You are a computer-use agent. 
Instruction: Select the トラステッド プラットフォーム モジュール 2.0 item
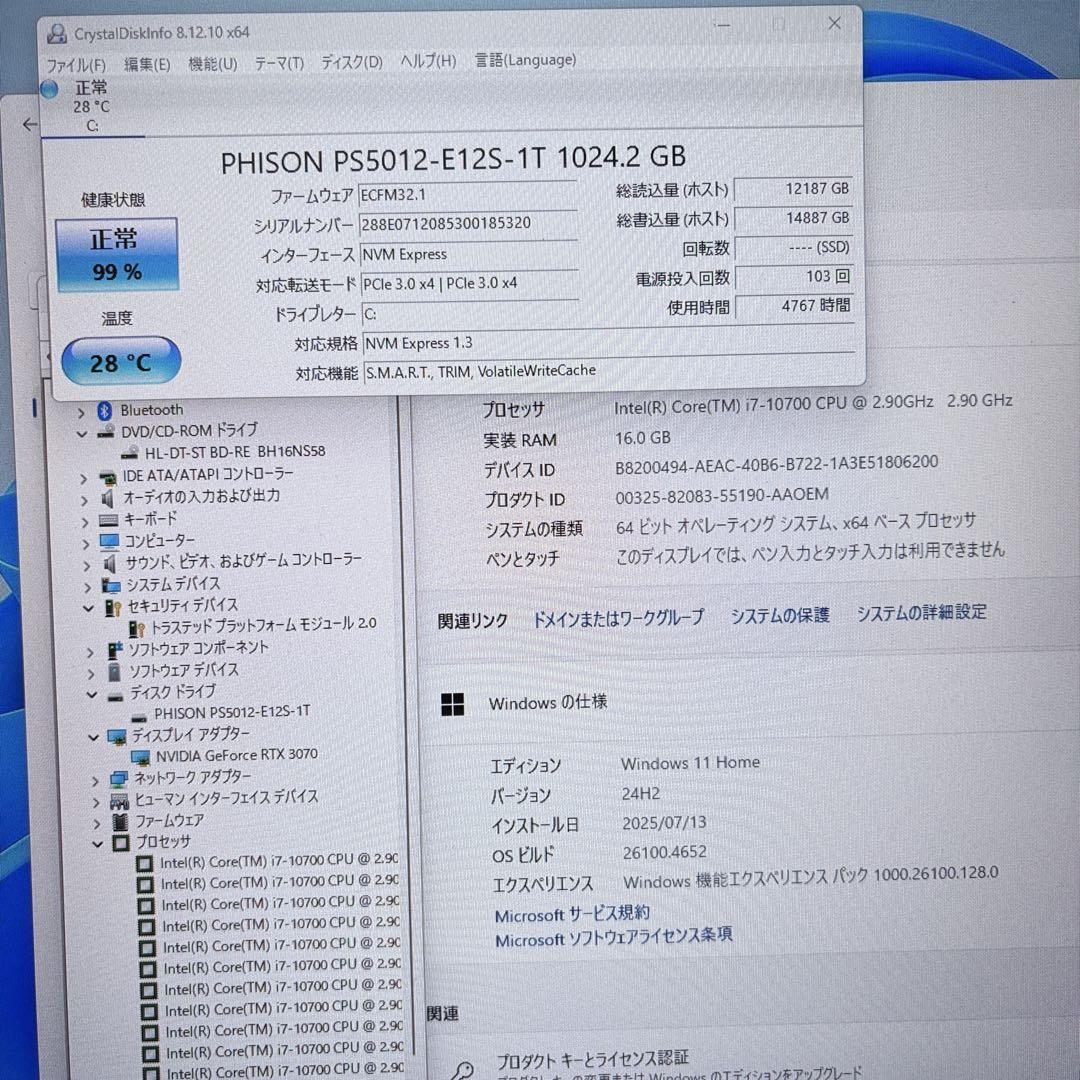pos(263,625)
